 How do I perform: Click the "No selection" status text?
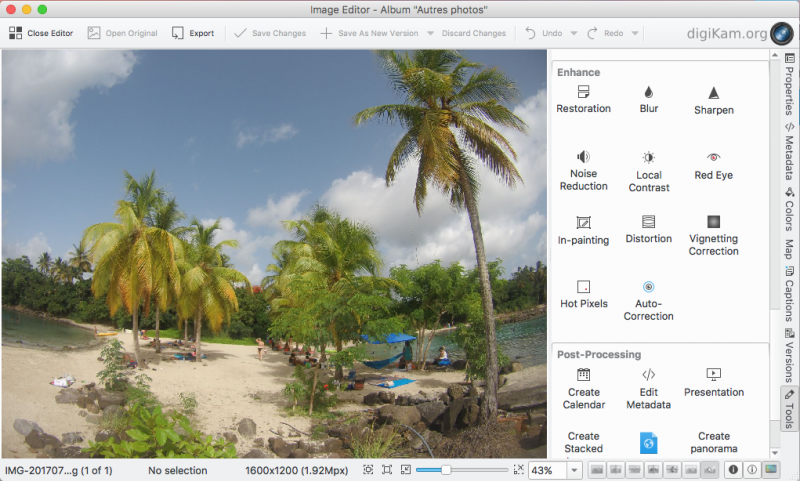point(178,470)
